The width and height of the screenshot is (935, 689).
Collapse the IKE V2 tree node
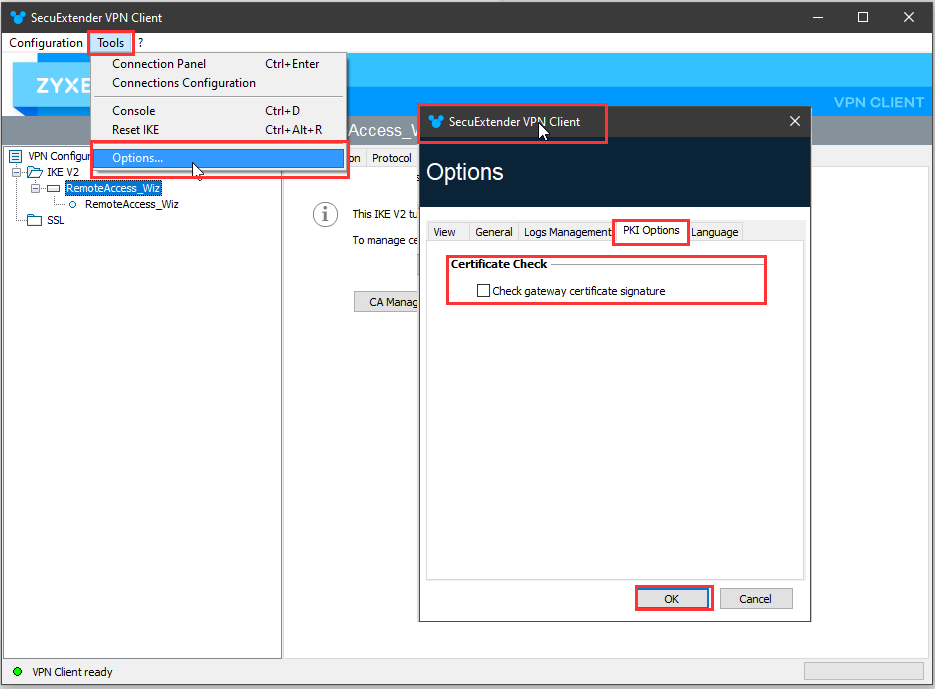17,172
